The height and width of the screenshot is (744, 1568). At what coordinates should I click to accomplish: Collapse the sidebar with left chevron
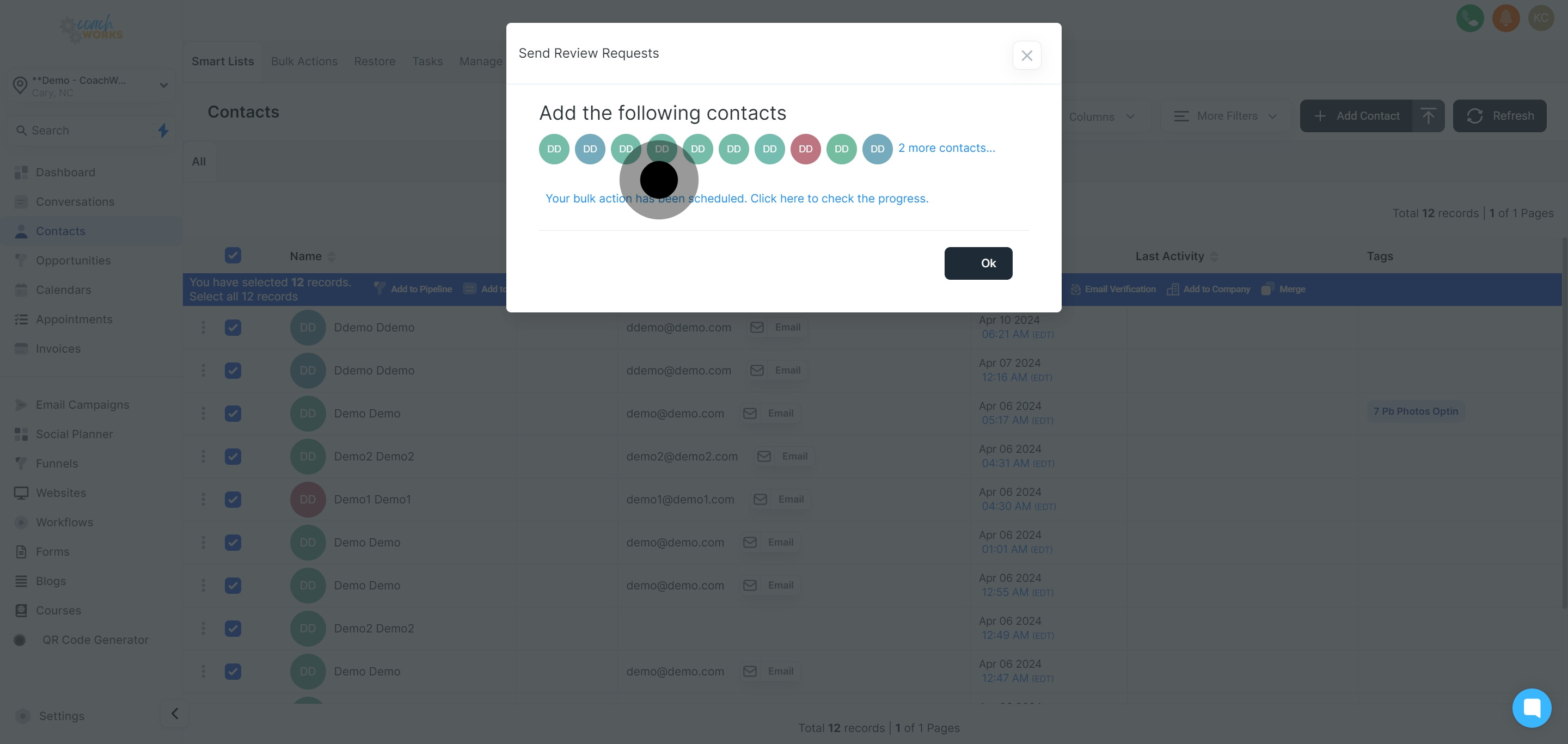coord(175,714)
